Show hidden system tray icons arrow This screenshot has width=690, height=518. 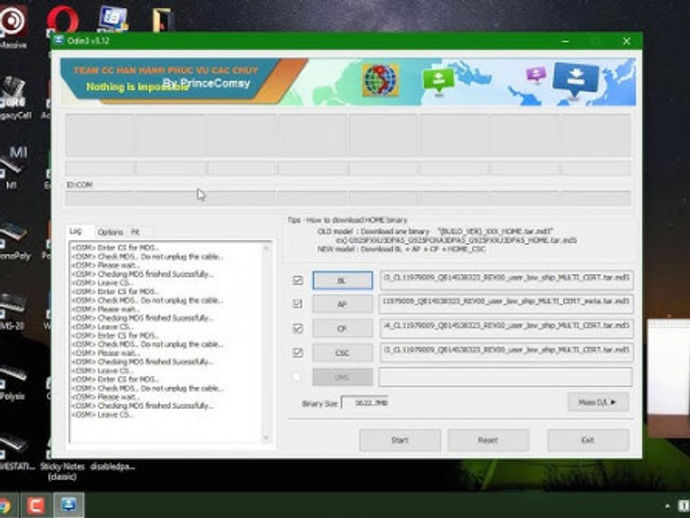[668, 506]
